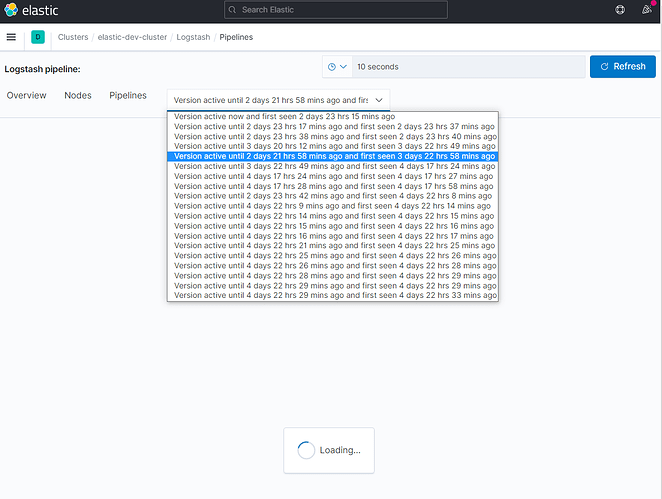This screenshot has height=499, width=662.
Task: Select version active until 3 days 22 hrs 49 mins ago
Action: [x=333, y=166]
